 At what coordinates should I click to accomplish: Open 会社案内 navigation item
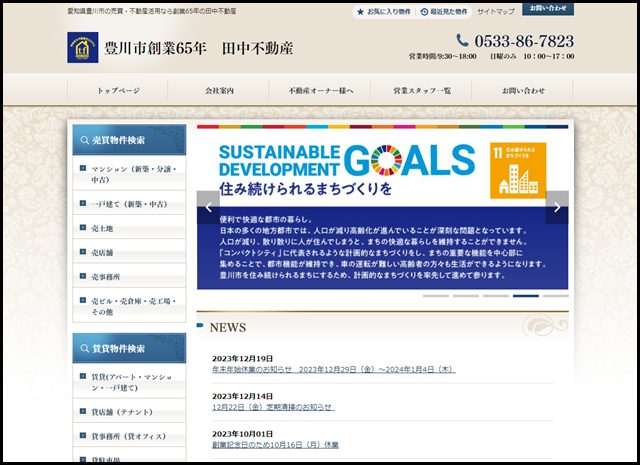(219, 91)
